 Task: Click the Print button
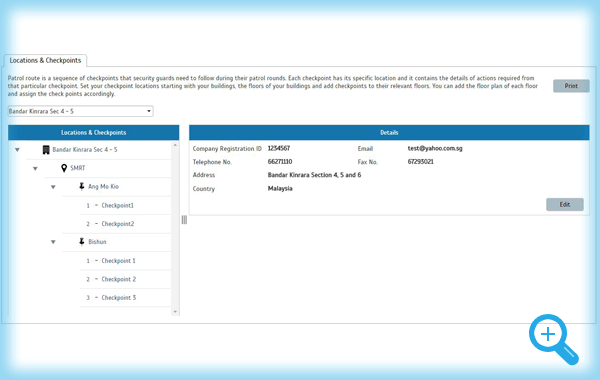click(x=571, y=86)
